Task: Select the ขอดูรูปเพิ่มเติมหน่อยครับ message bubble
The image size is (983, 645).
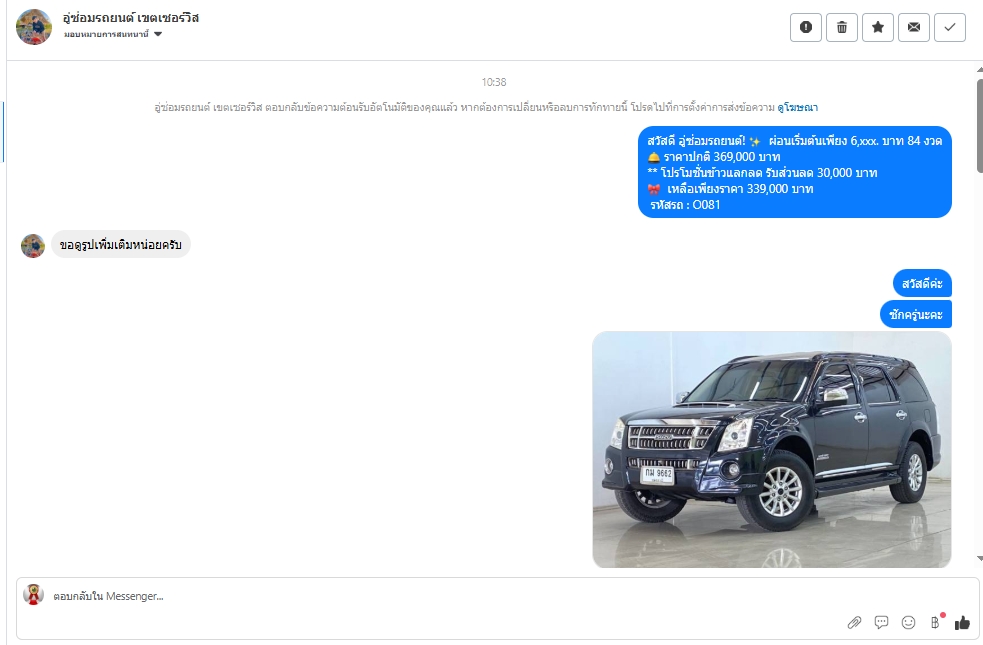Action: pos(120,244)
